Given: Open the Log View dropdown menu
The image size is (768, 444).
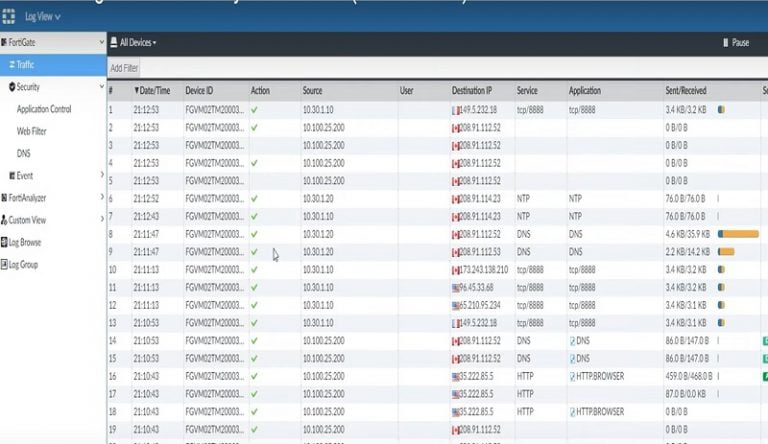Looking at the screenshot, I should click(x=42, y=17).
